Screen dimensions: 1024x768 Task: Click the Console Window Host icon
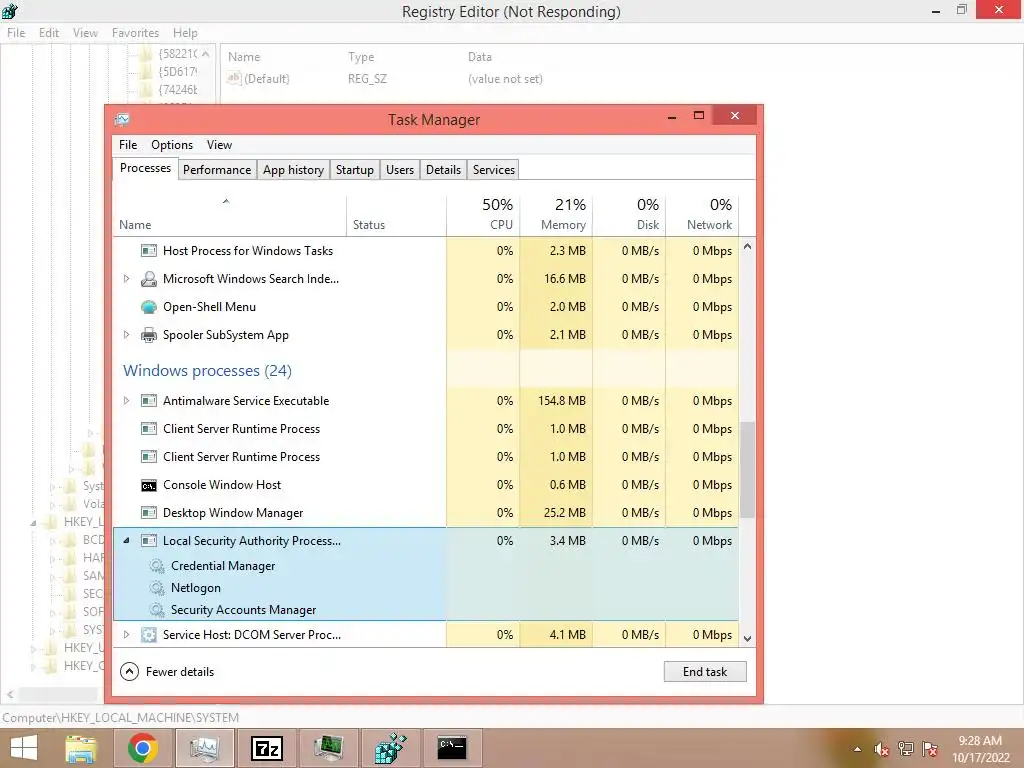[x=149, y=485]
